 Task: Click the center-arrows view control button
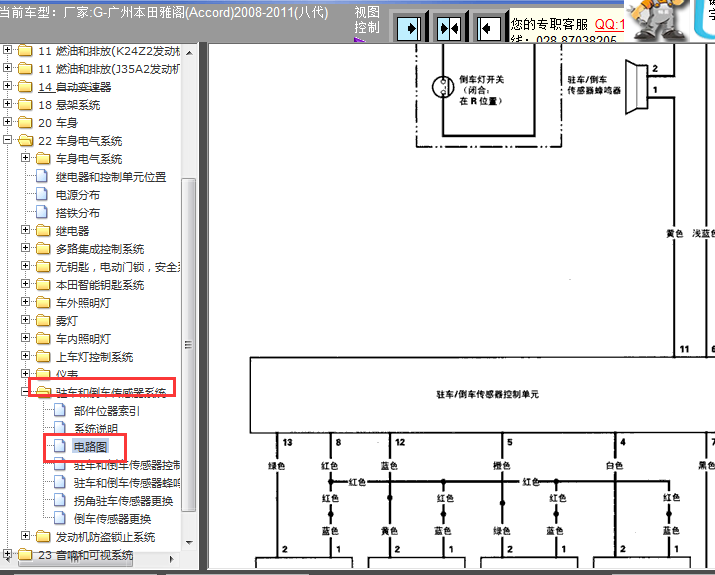[449, 29]
